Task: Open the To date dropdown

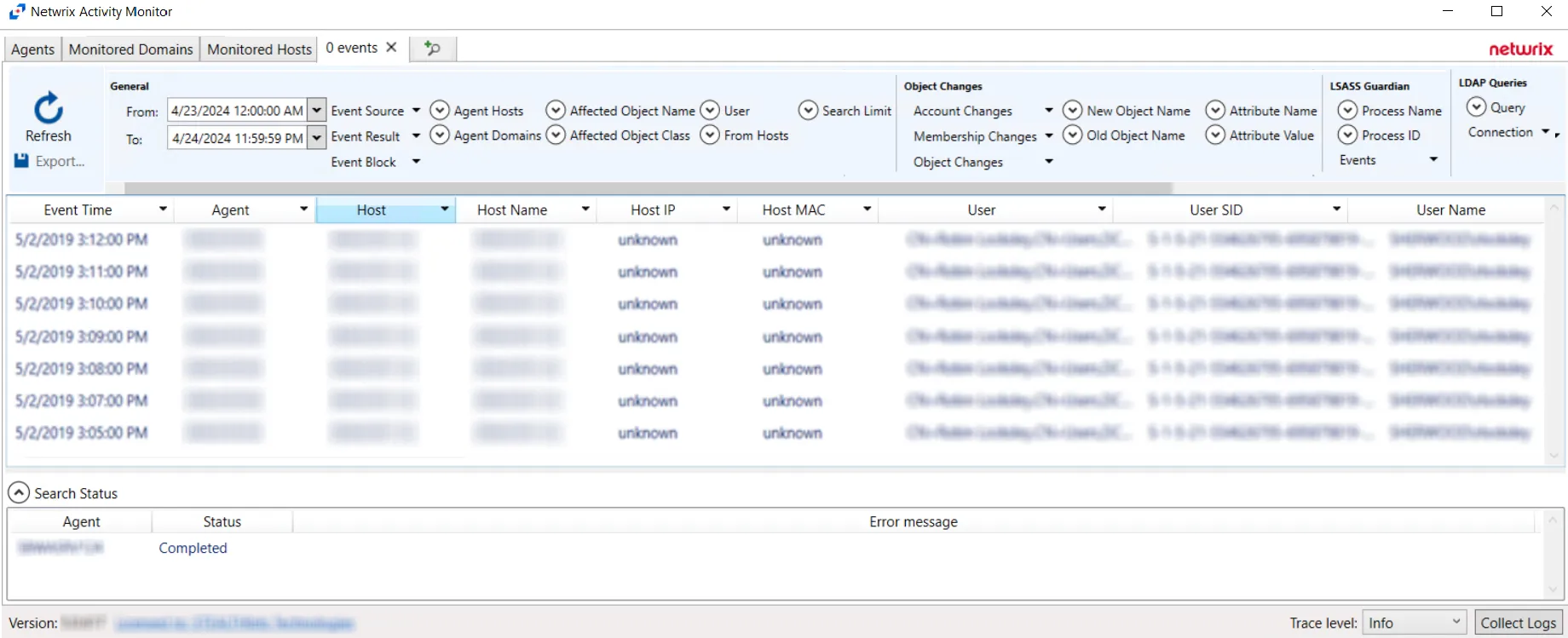Action: pyautogui.click(x=316, y=138)
